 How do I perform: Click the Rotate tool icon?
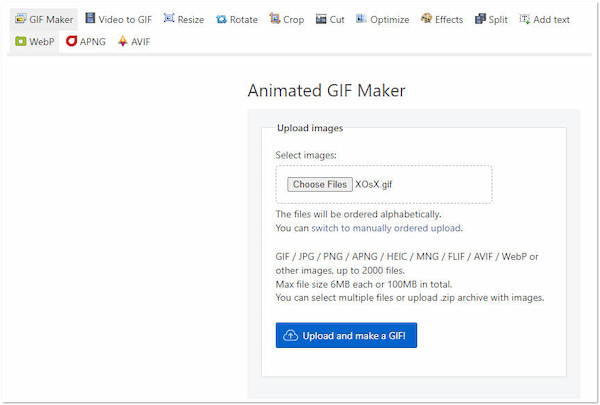(221, 19)
